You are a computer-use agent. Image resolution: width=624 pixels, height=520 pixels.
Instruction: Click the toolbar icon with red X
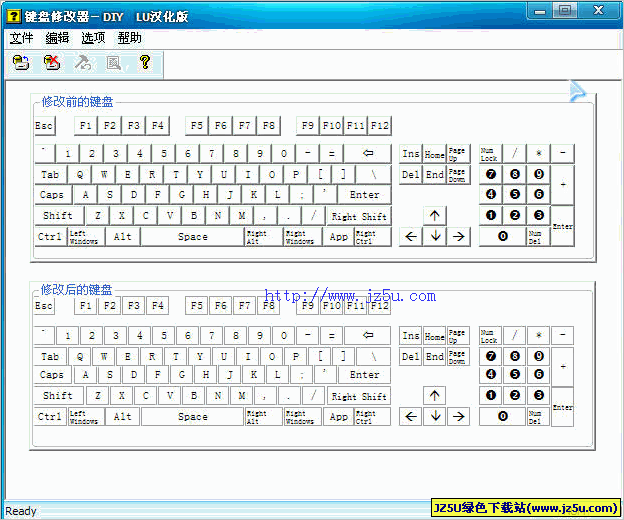[52, 63]
